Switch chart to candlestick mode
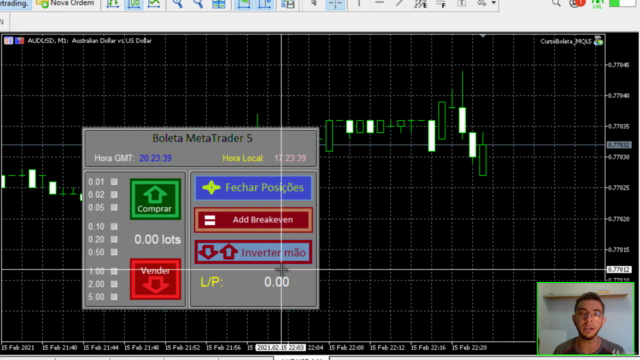Viewport: 640px width, 360px height. 133,4
